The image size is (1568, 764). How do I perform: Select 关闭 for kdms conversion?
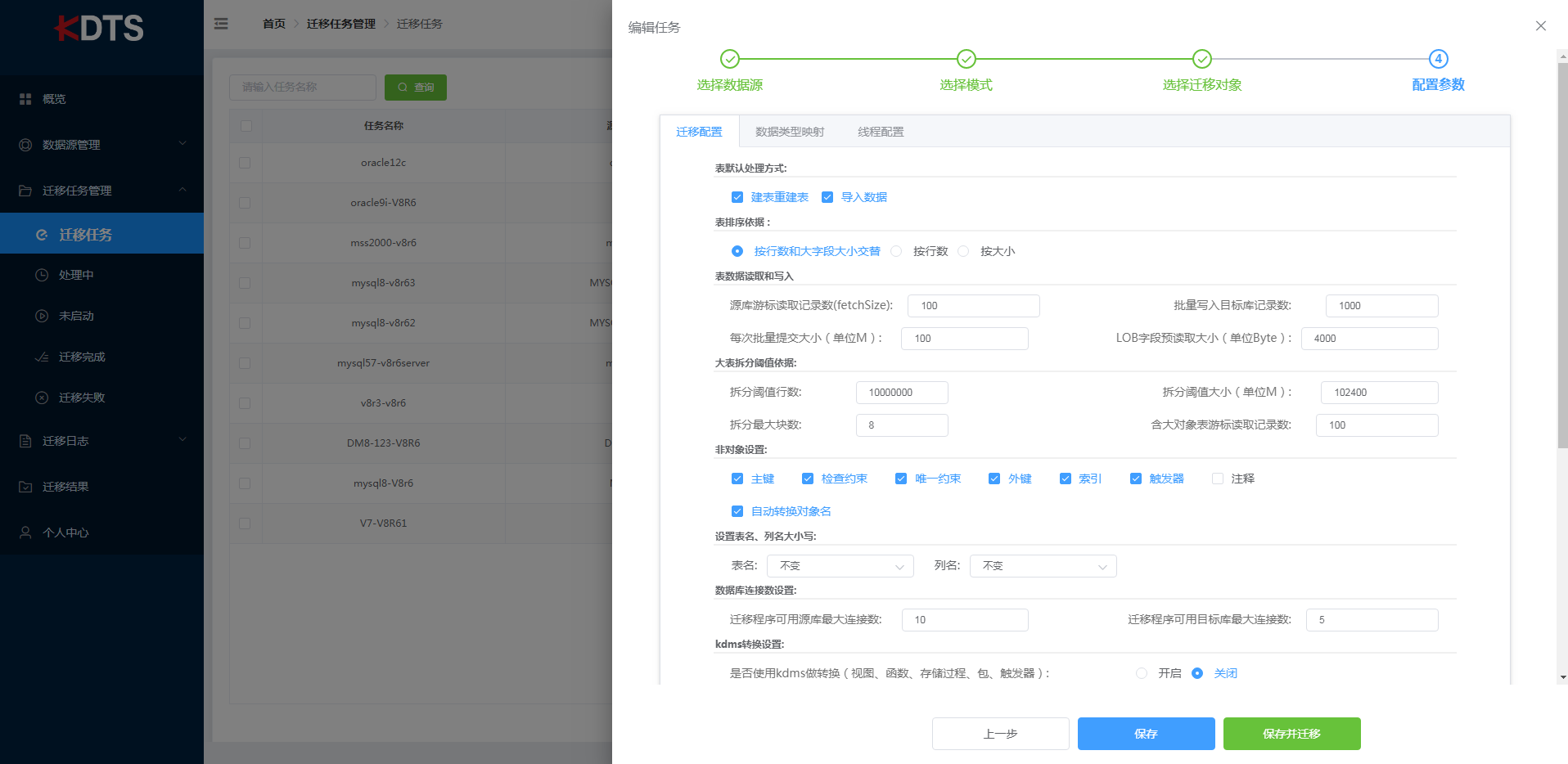click(x=1197, y=673)
